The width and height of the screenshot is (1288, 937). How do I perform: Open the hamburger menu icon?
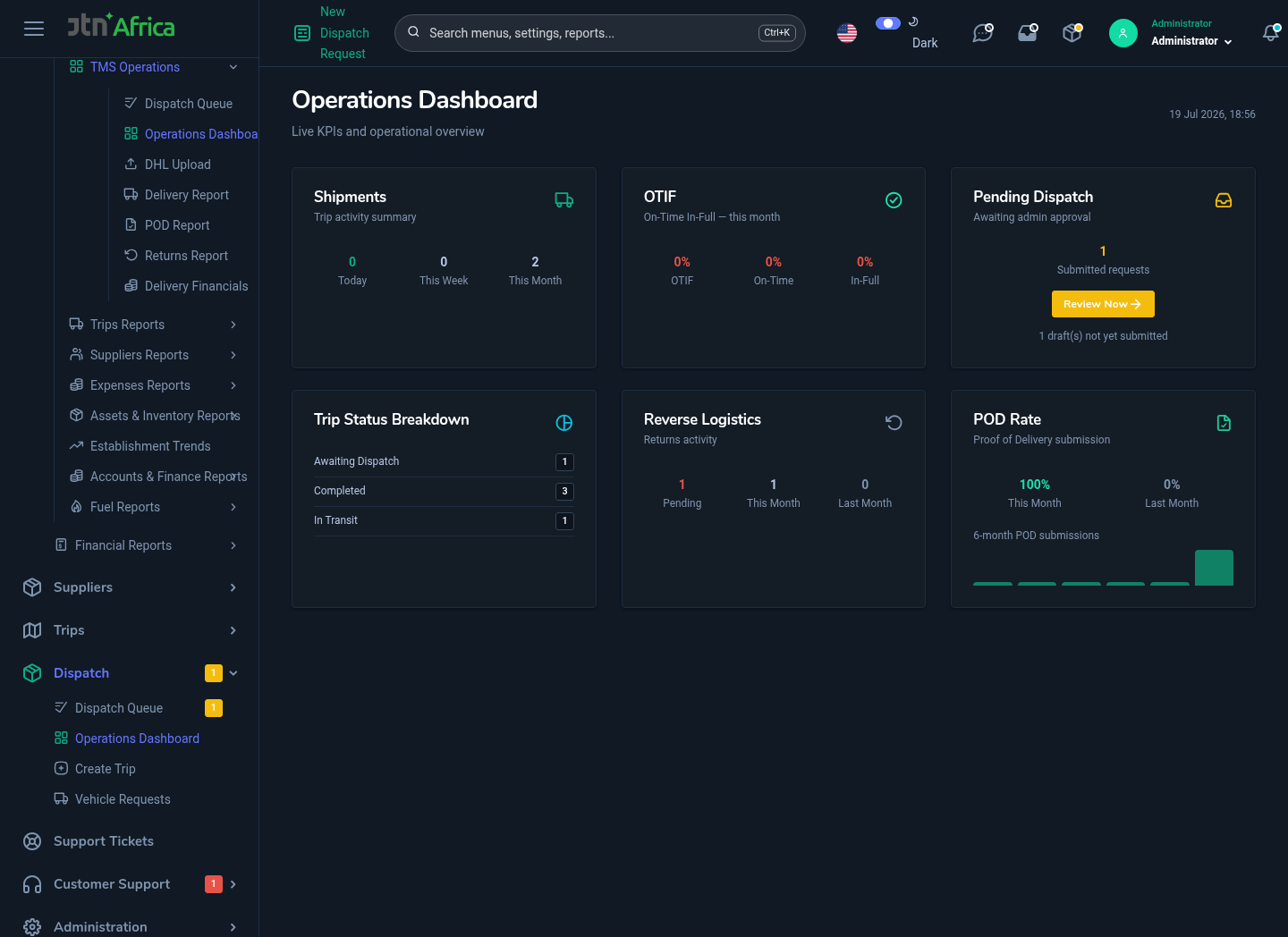(34, 29)
